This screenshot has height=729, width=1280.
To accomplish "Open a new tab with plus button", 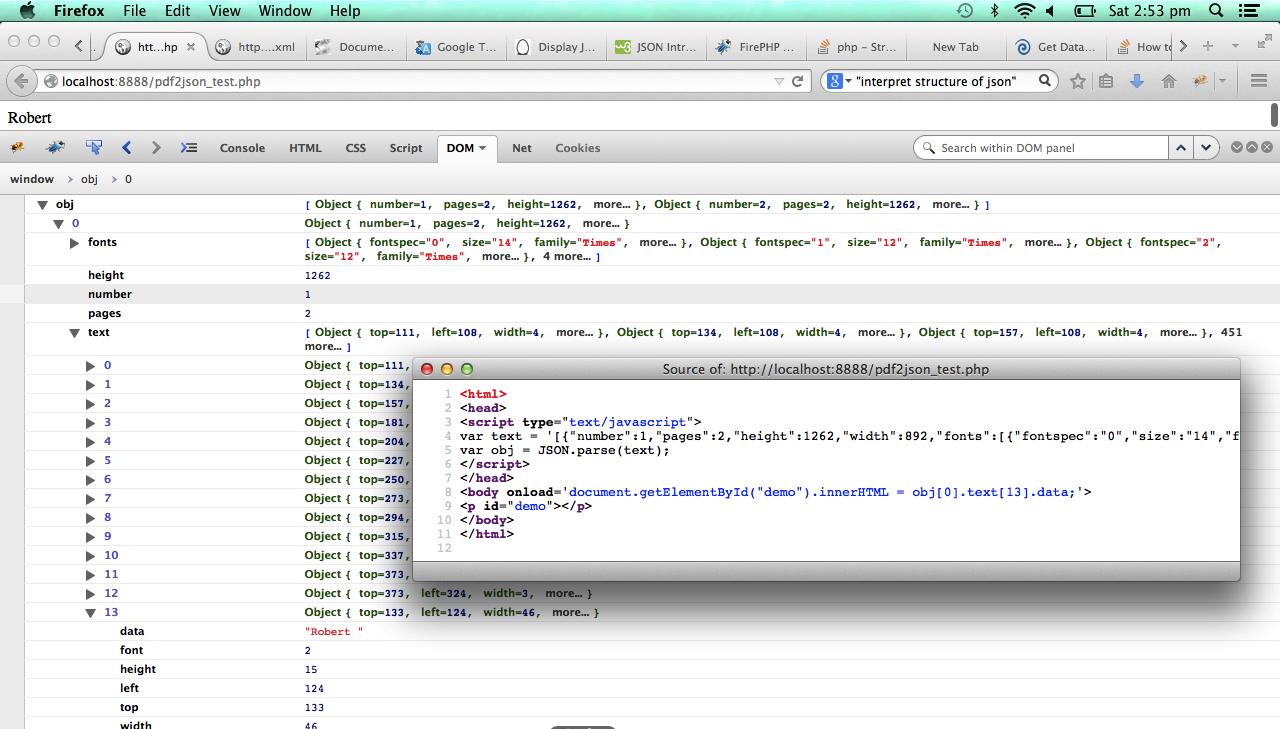I will (1208, 46).
